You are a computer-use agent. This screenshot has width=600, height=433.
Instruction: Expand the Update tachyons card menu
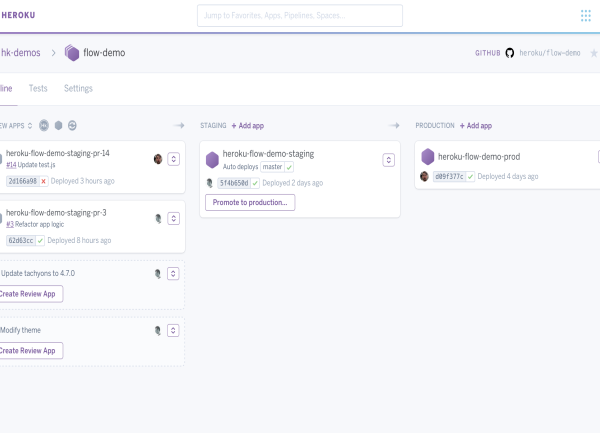click(x=173, y=273)
